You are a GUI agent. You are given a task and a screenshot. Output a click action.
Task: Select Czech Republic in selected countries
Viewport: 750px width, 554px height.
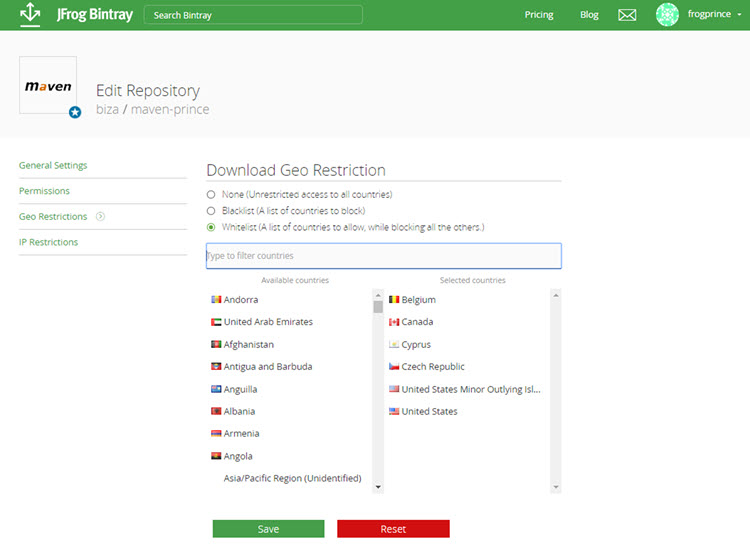[433, 367]
